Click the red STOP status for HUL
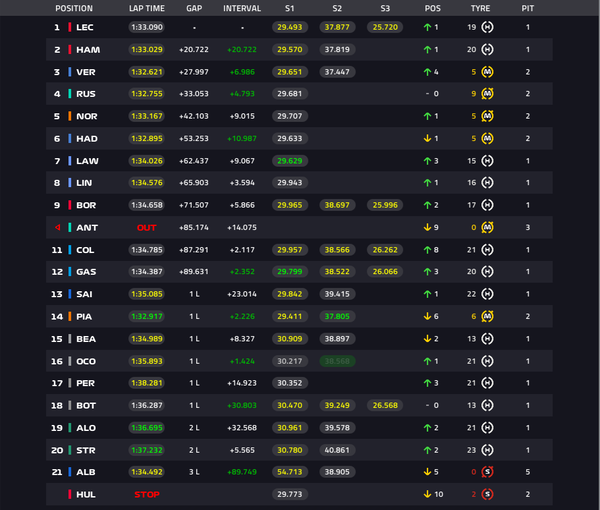Viewport: 600px width, 510px height. point(147,494)
